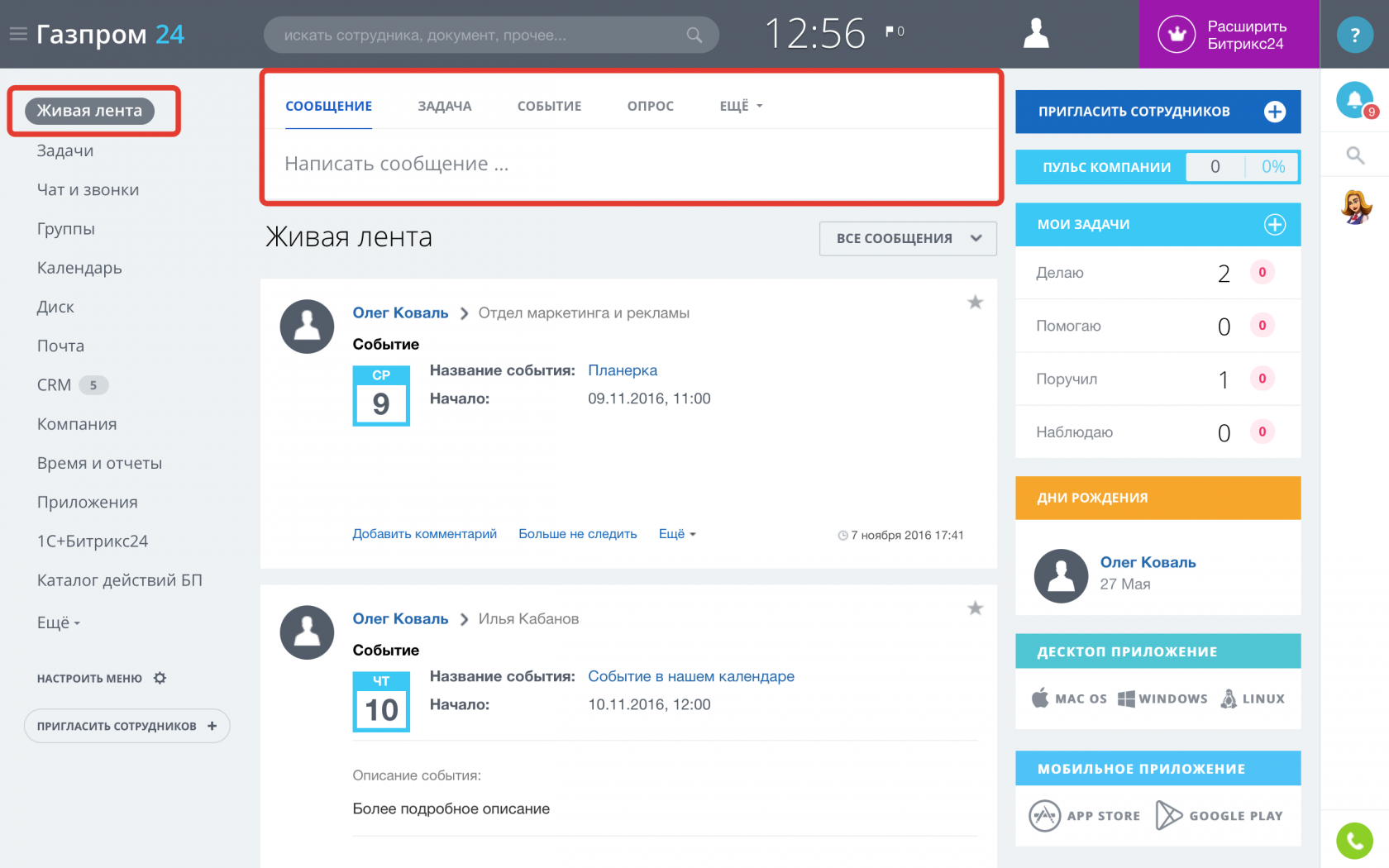
Task: Open 1С+Битрикс24 in the left menu
Action: 93,541
